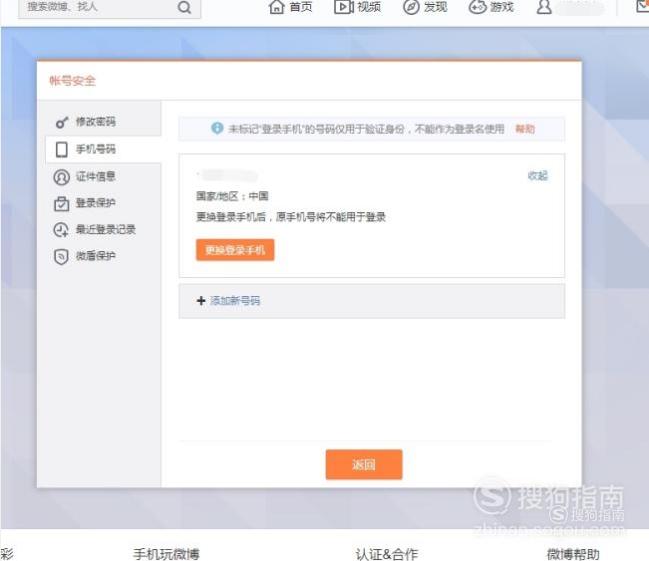
Task: Go to 首页 in top navigation
Action: pyautogui.click(x=300, y=7)
